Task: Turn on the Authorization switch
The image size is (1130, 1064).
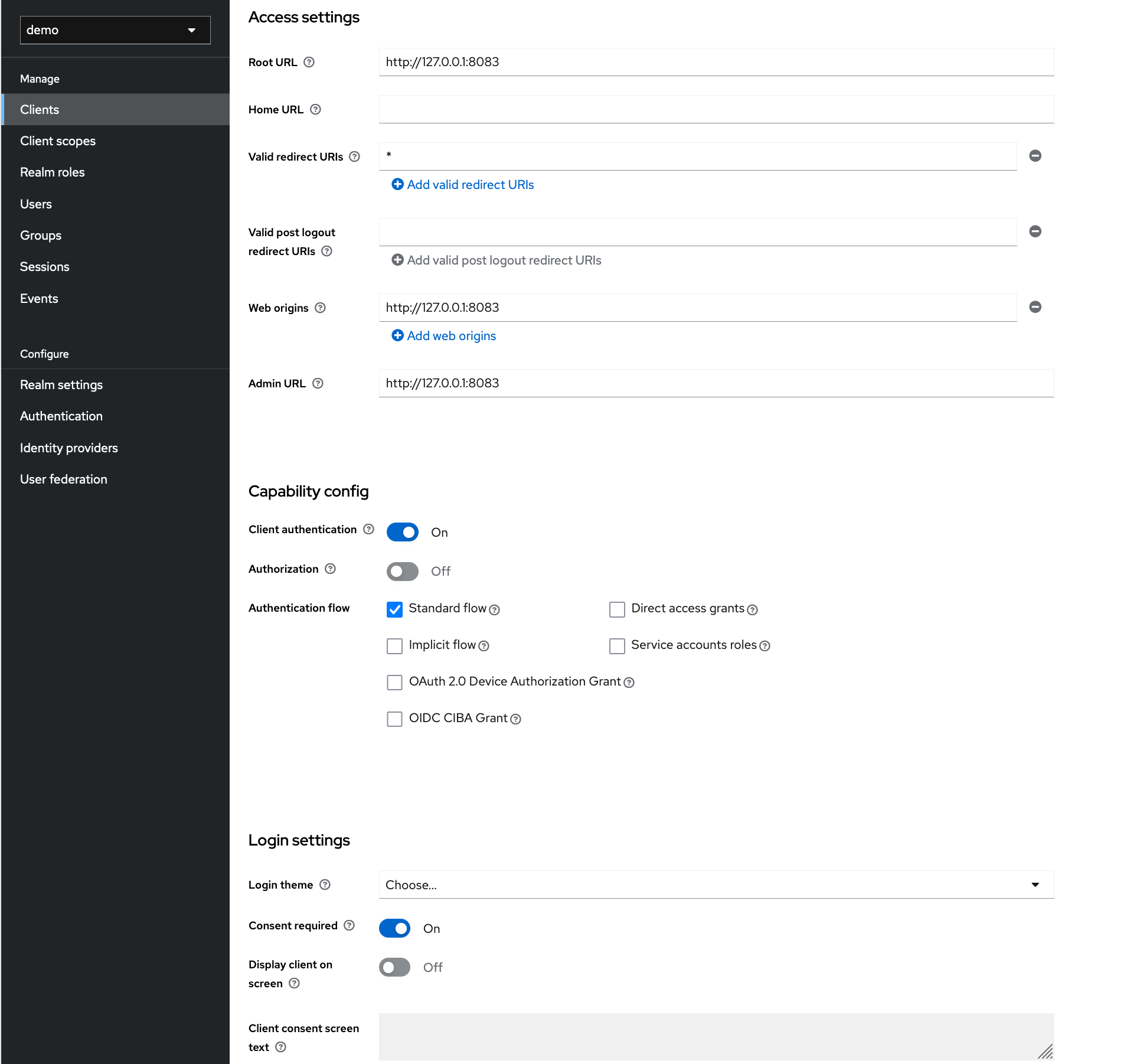Action: point(403,571)
